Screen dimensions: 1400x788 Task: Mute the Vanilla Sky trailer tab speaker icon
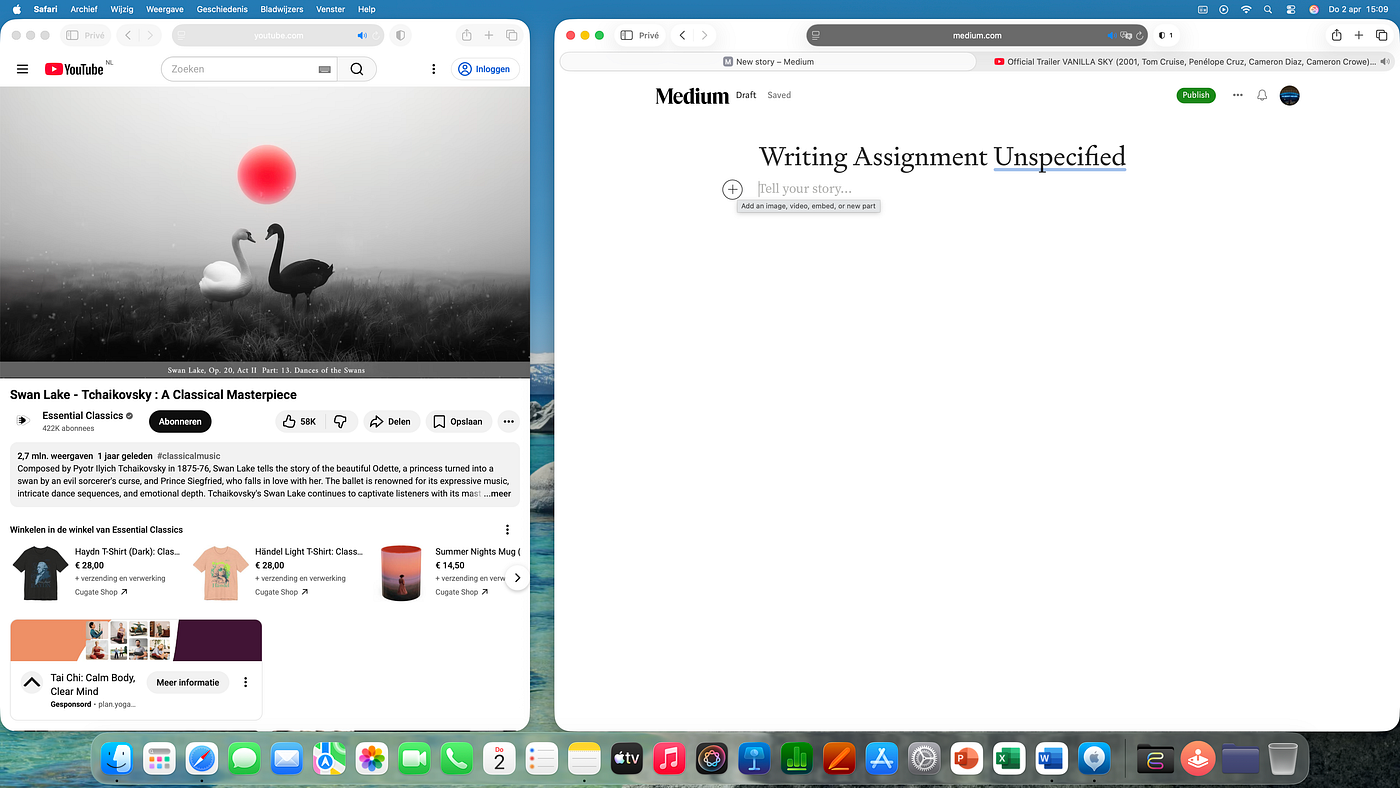point(1384,62)
